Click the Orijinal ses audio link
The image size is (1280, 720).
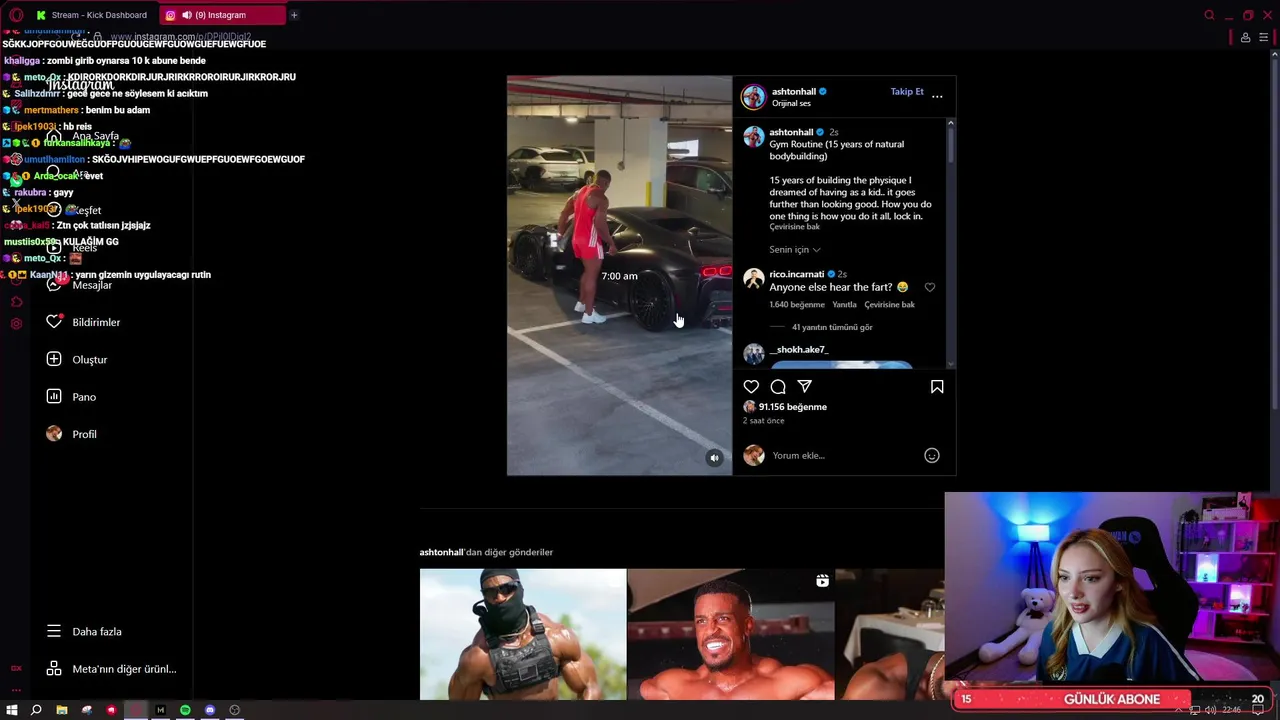791,104
